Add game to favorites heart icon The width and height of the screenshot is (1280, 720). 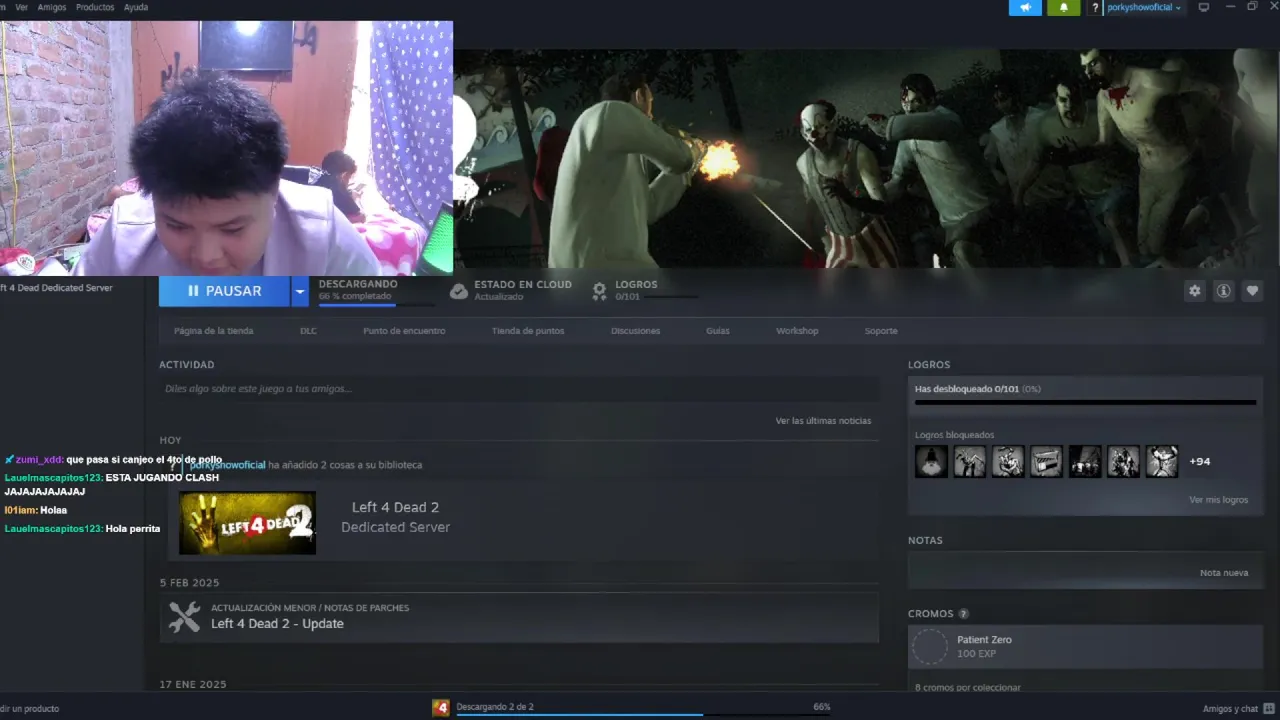click(1252, 291)
